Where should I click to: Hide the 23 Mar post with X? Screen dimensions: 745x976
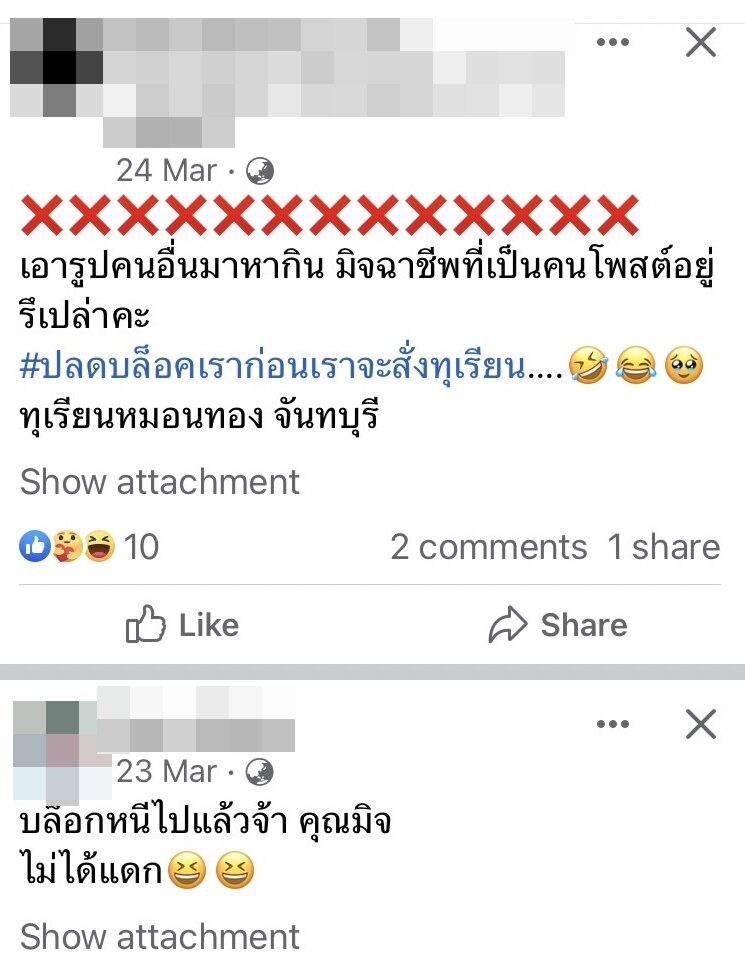click(701, 724)
